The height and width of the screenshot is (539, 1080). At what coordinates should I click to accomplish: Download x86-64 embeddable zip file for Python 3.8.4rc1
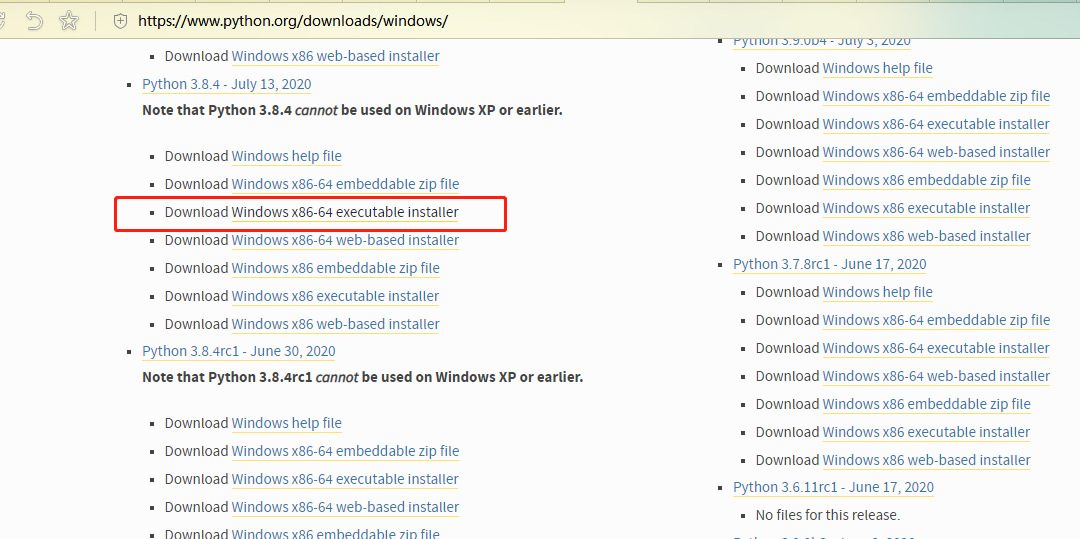pos(345,452)
